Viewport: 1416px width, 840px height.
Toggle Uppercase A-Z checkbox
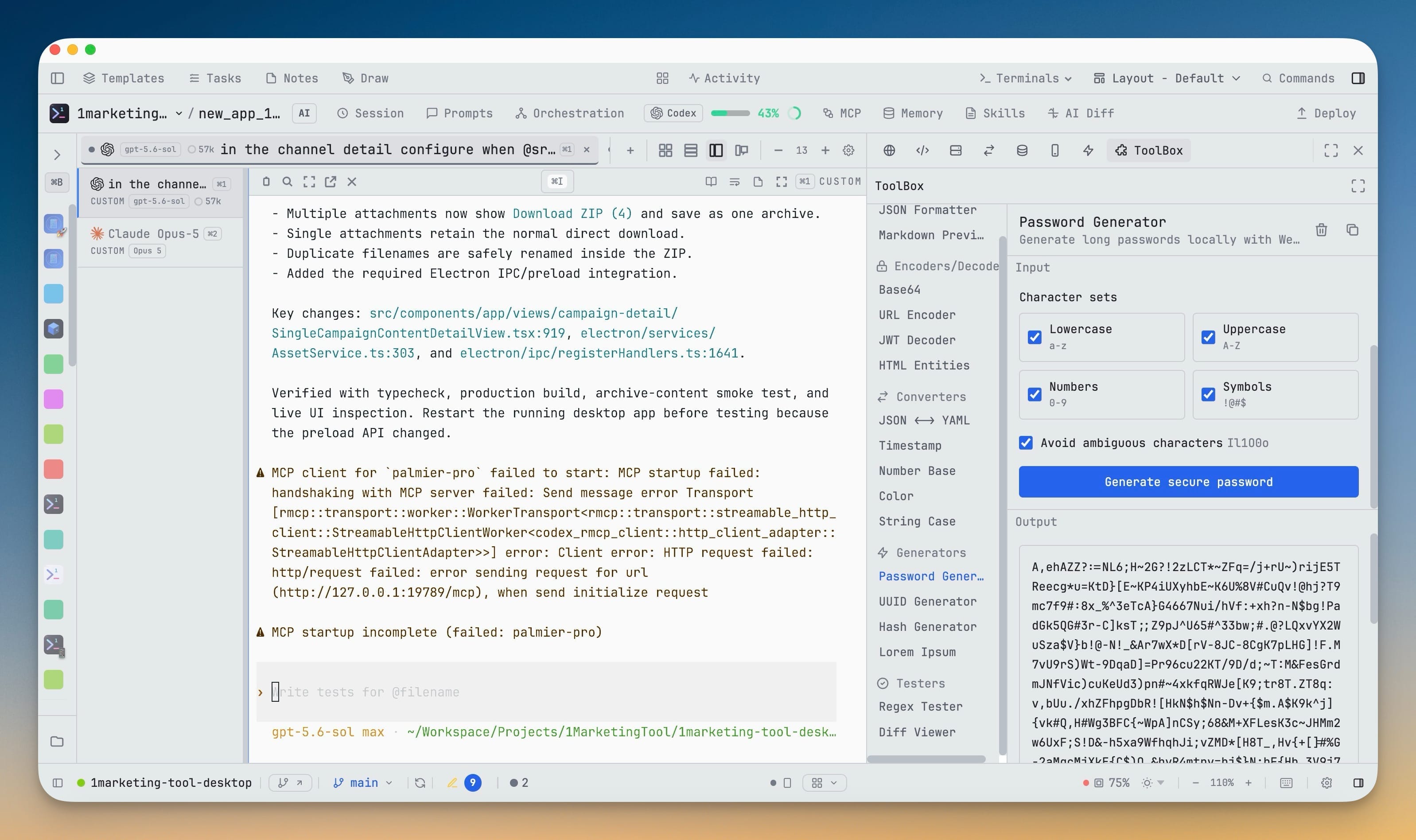tap(1208, 337)
